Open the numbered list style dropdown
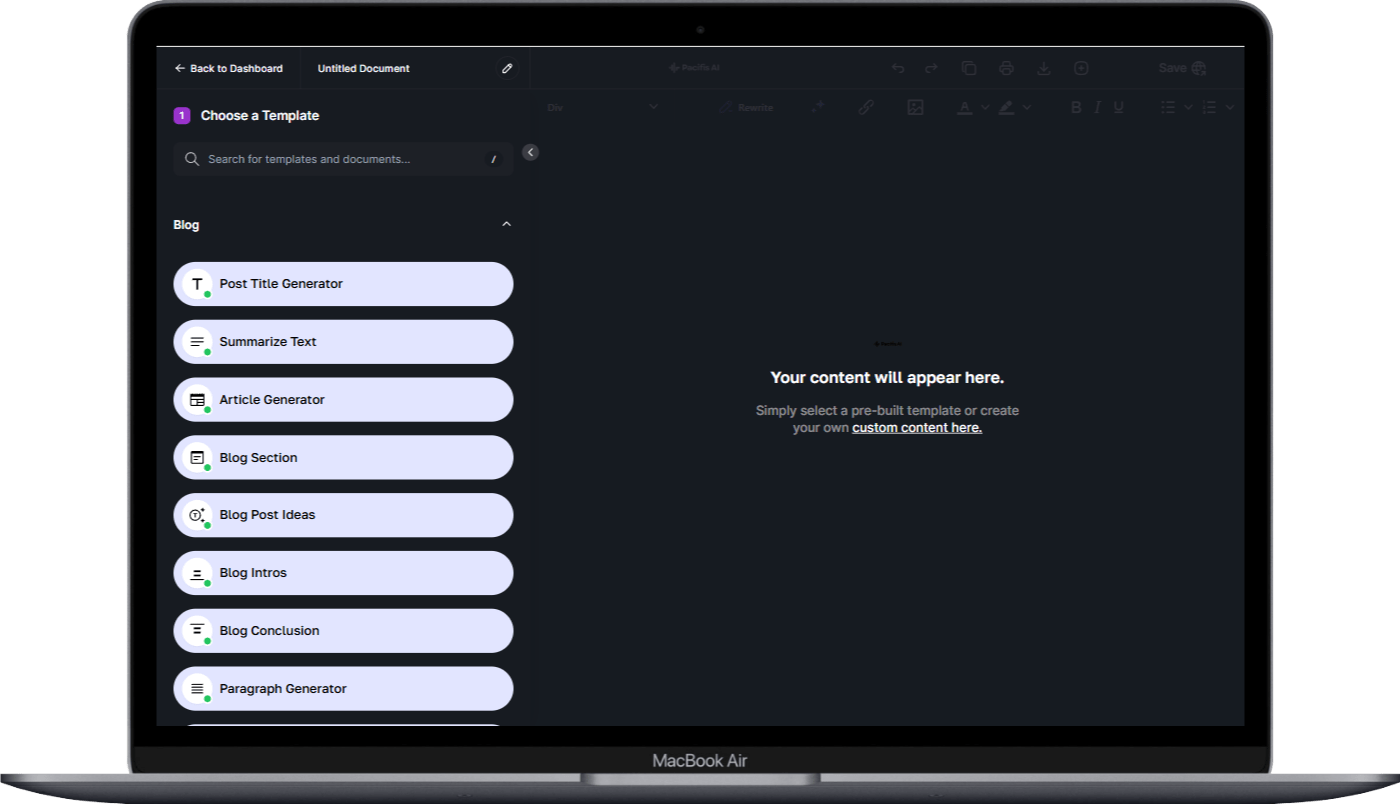1400x804 pixels. click(x=1230, y=107)
